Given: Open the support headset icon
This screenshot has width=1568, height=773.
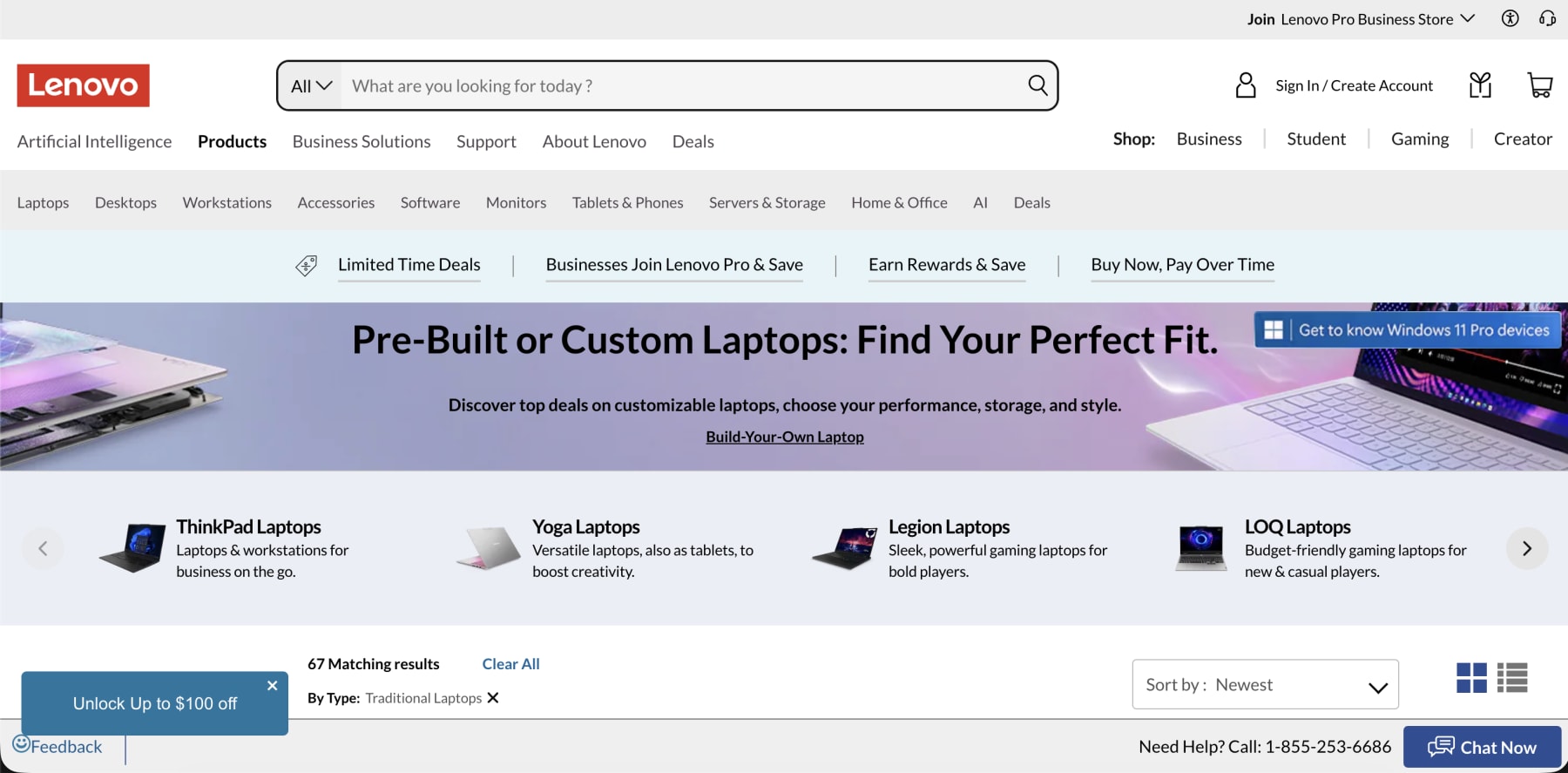Looking at the screenshot, I should 1547,18.
